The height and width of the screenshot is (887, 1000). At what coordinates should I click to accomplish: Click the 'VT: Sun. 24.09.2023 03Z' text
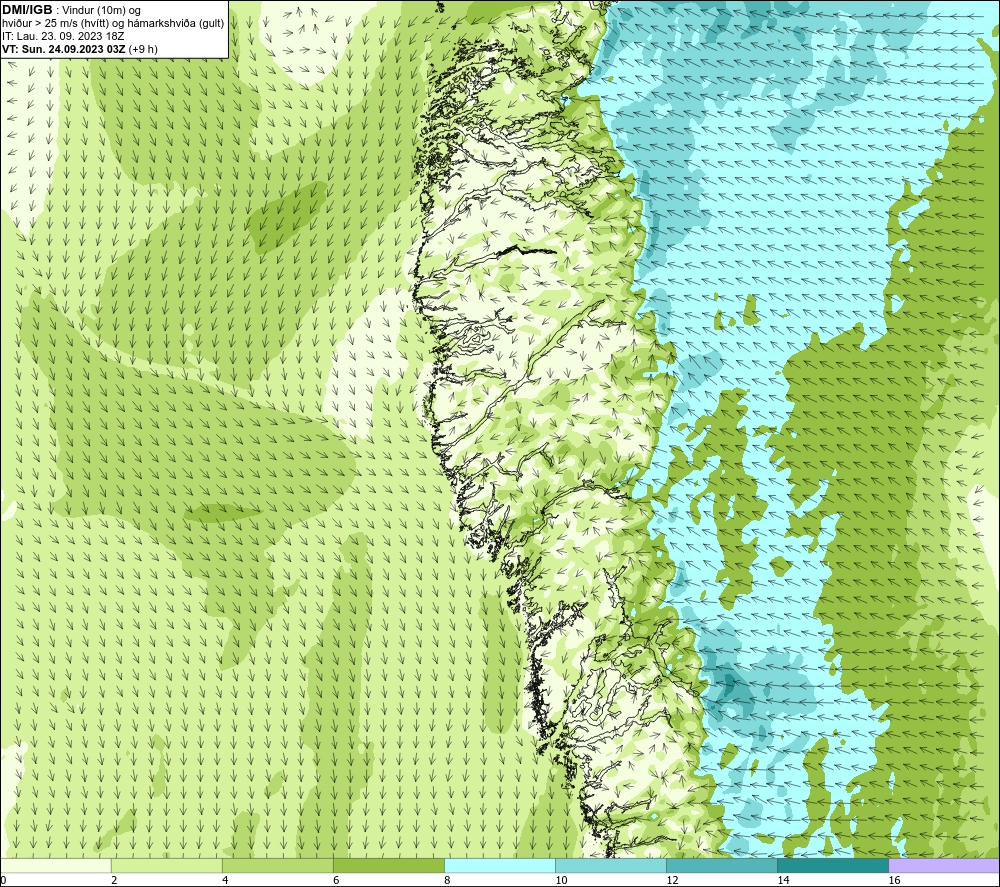tap(64, 49)
